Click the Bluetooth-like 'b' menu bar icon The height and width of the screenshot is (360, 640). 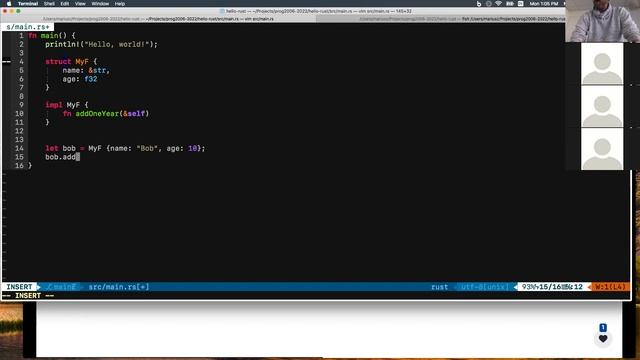(479, 4)
